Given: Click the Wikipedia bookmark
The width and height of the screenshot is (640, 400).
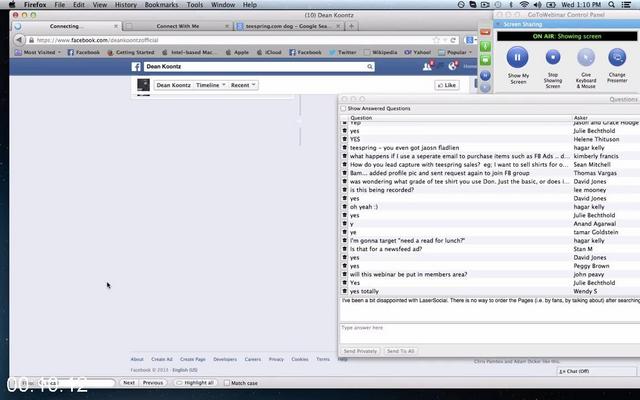Looking at the screenshot, I should coord(380,52).
